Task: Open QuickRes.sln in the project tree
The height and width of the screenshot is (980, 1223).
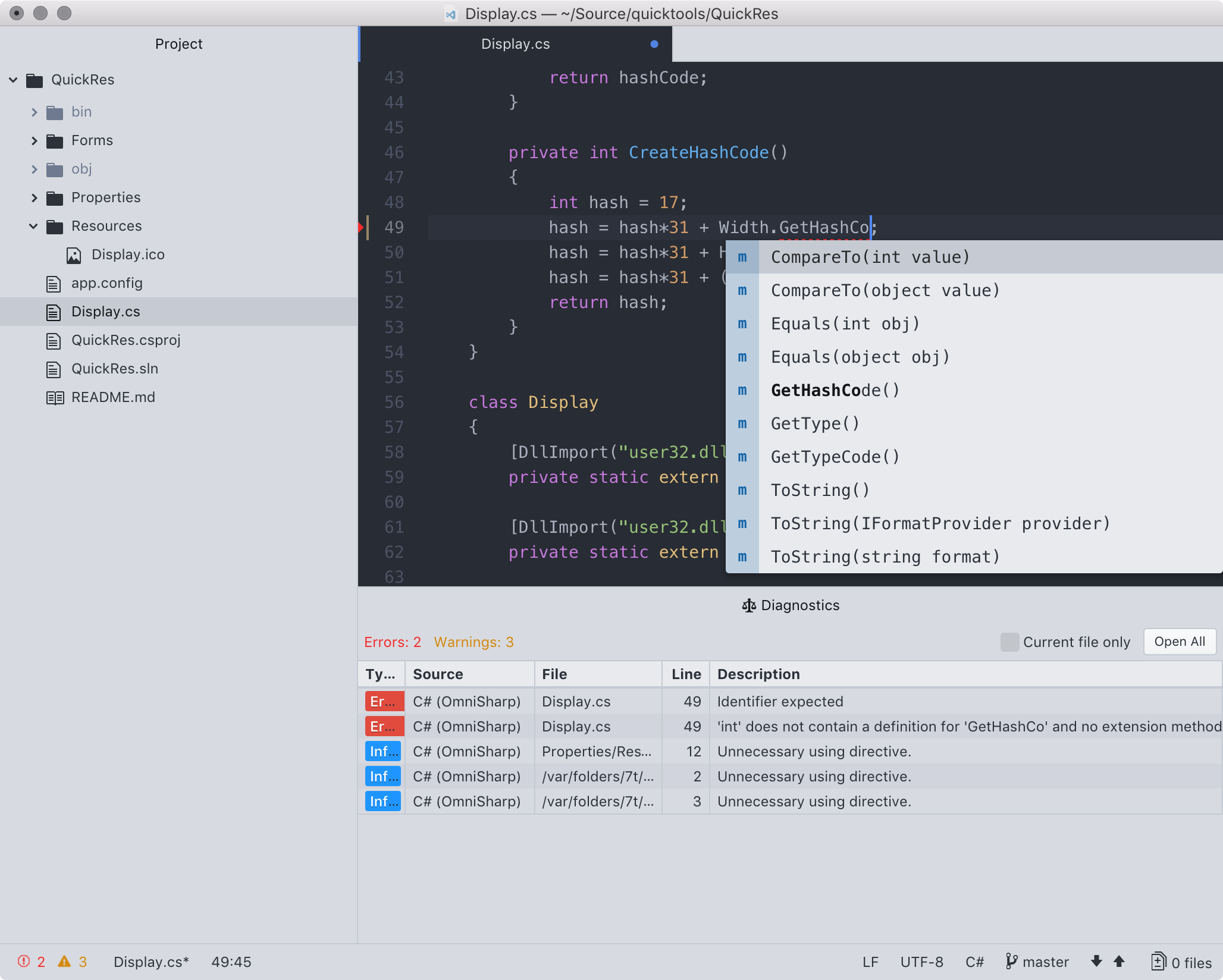Action: coord(115,369)
